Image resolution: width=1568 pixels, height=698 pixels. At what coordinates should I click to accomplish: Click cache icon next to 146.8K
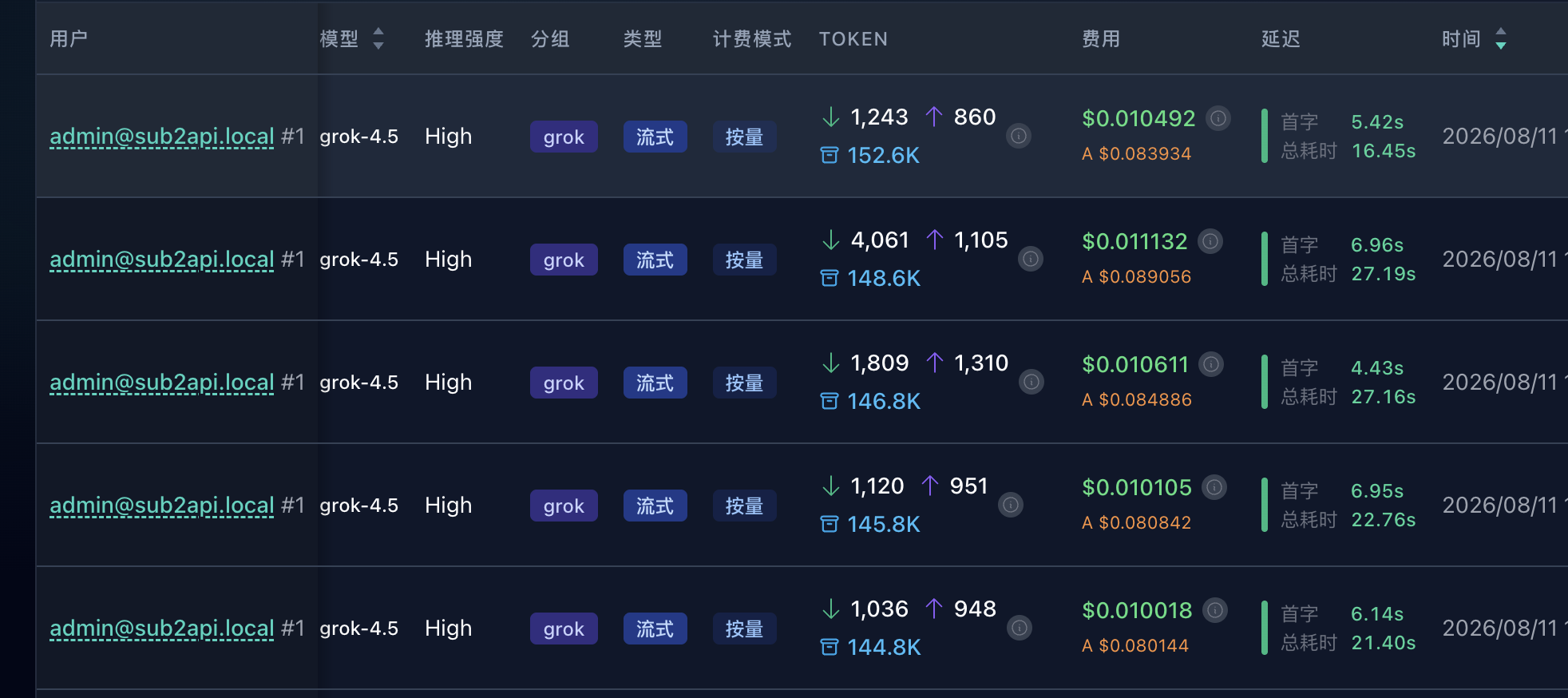click(830, 401)
